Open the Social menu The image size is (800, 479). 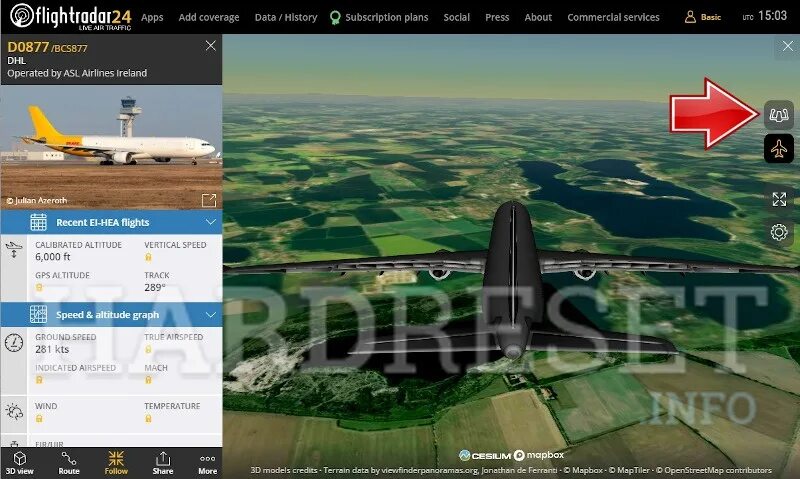pyautogui.click(x=456, y=17)
